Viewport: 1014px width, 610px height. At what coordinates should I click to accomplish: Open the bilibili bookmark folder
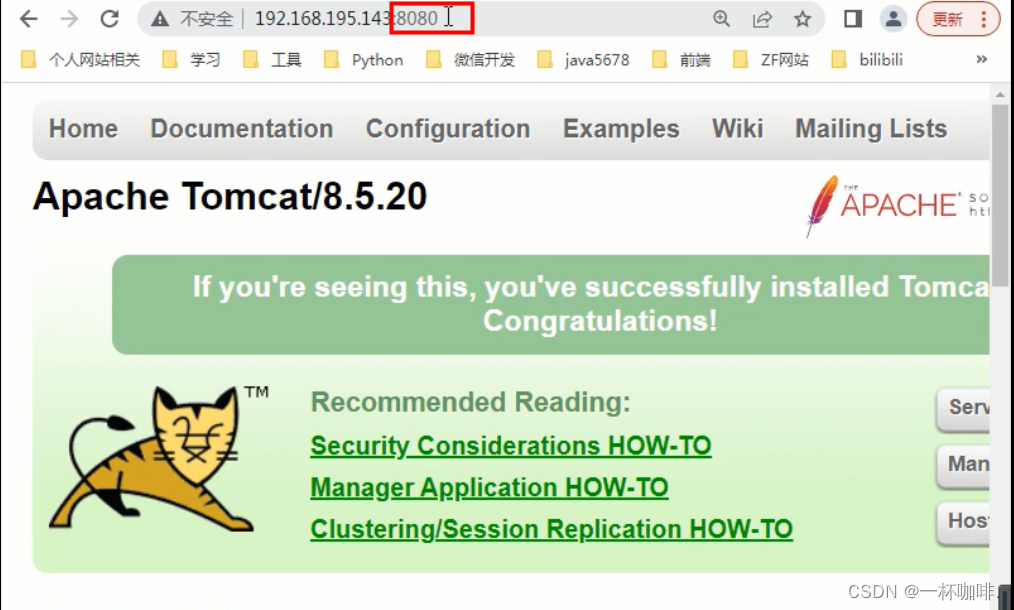pyautogui.click(x=867, y=60)
